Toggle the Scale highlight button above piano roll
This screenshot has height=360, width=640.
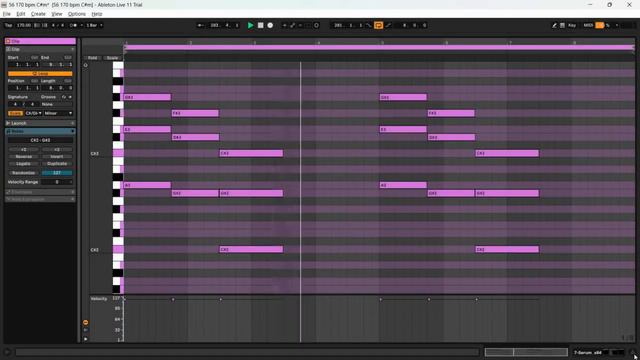(112, 58)
